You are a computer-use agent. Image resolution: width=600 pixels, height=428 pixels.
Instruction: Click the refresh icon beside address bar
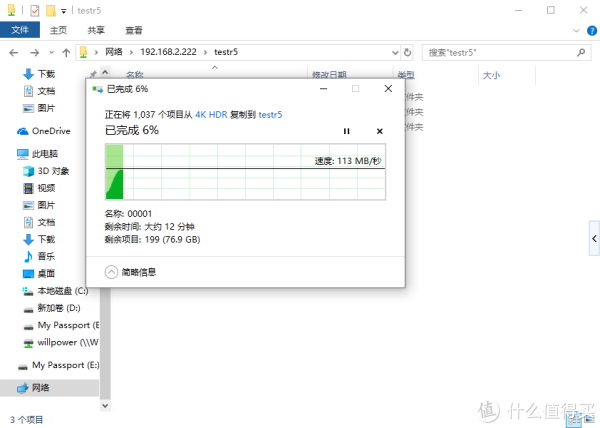409,51
